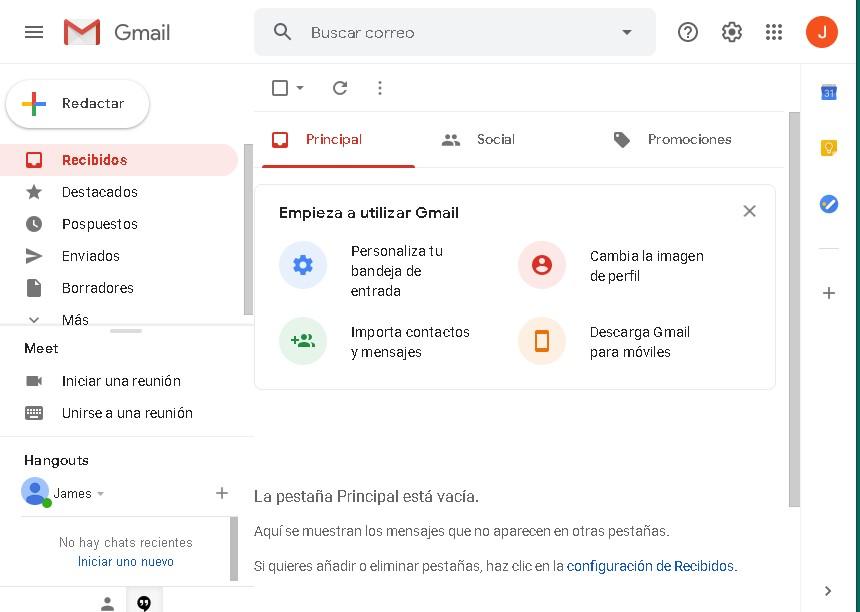Close the Empieza a utilizar Gmail card

[749, 211]
